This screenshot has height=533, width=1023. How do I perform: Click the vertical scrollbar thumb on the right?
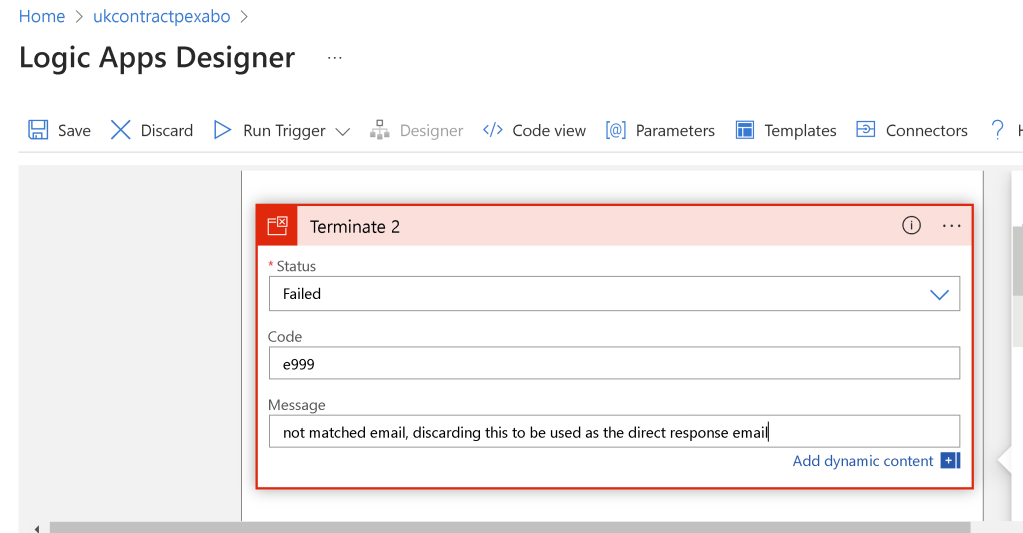pos(1018,261)
